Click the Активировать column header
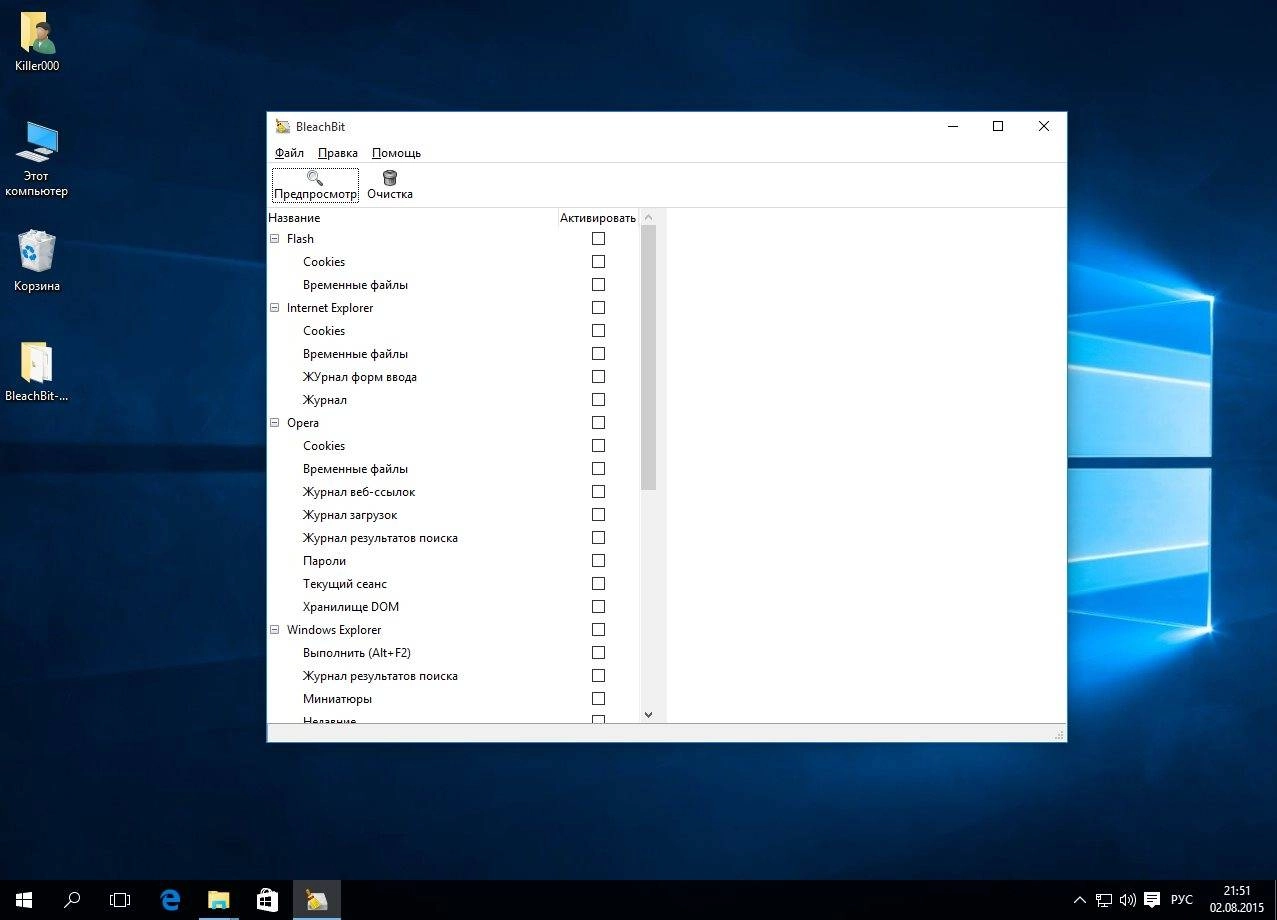 tap(598, 218)
